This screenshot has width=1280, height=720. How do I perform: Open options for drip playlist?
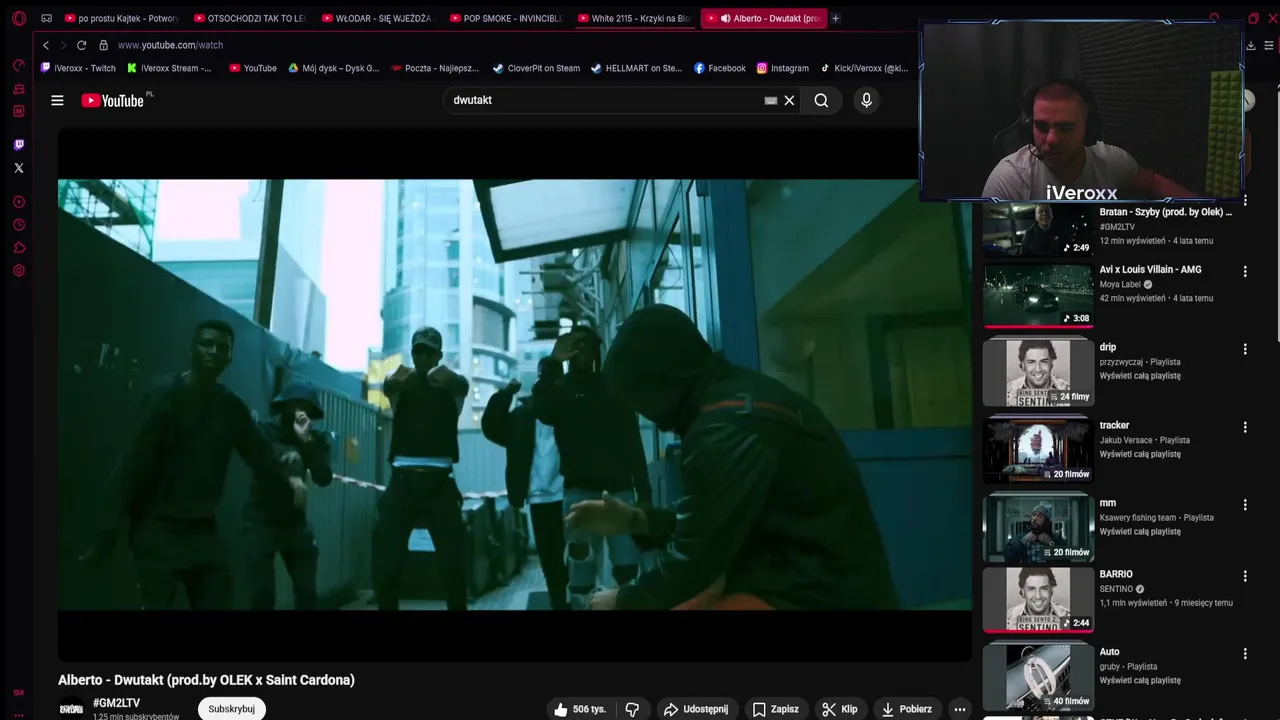pyautogui.click(x=1245, y=349)
